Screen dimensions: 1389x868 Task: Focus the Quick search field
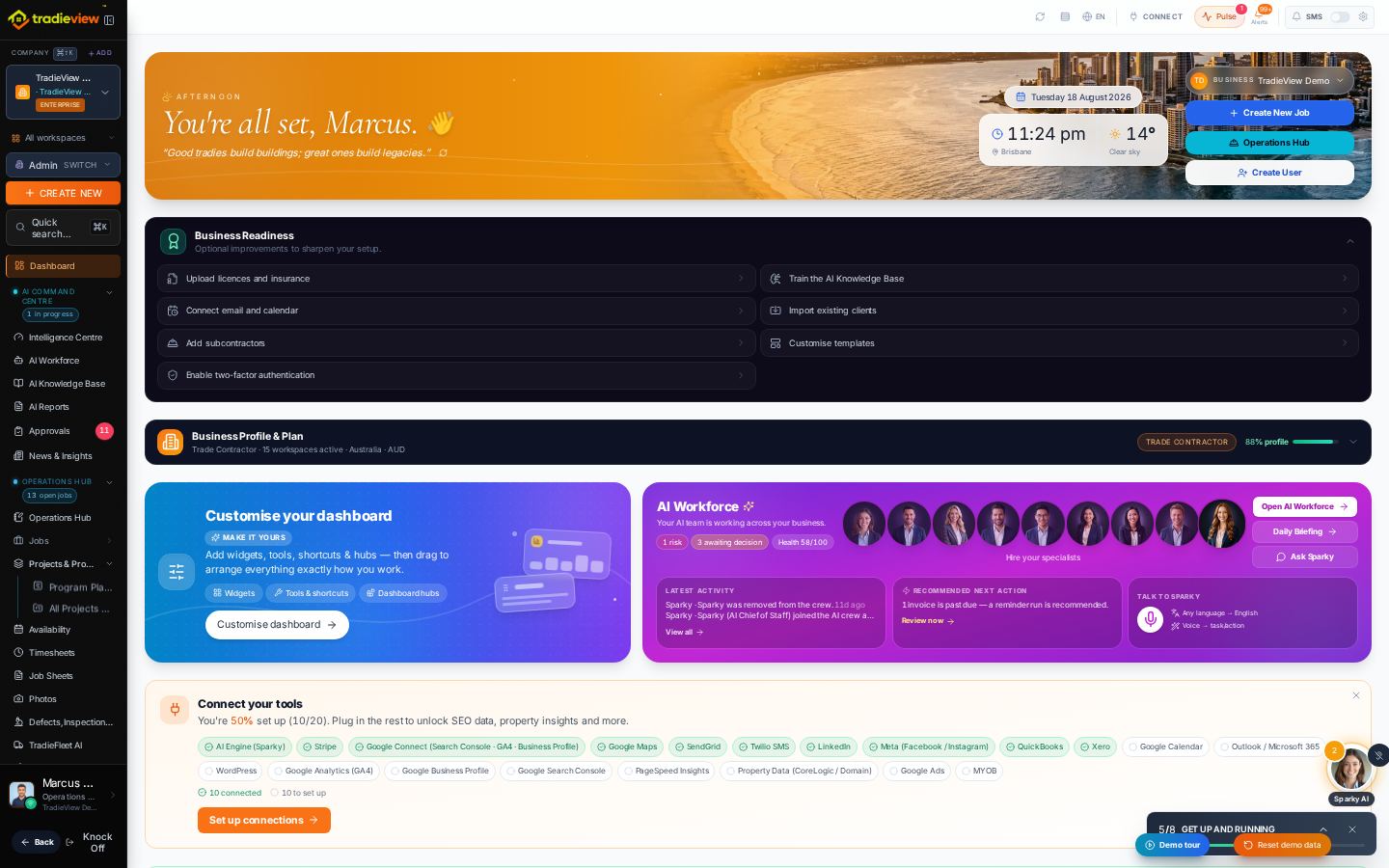[63, 228]
